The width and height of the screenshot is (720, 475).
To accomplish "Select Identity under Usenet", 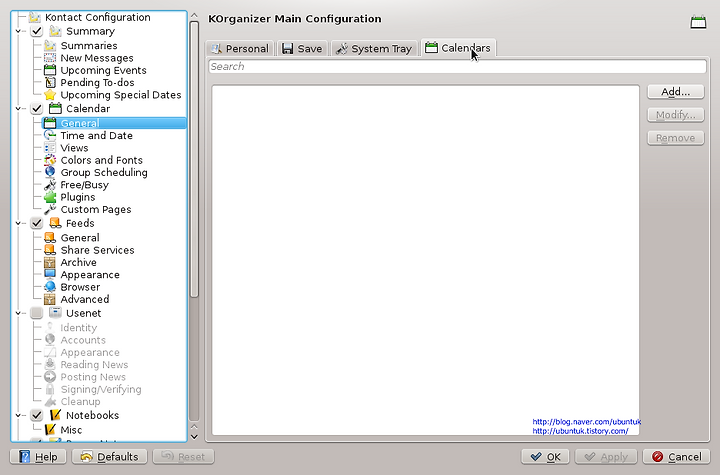I will [79, 328].
